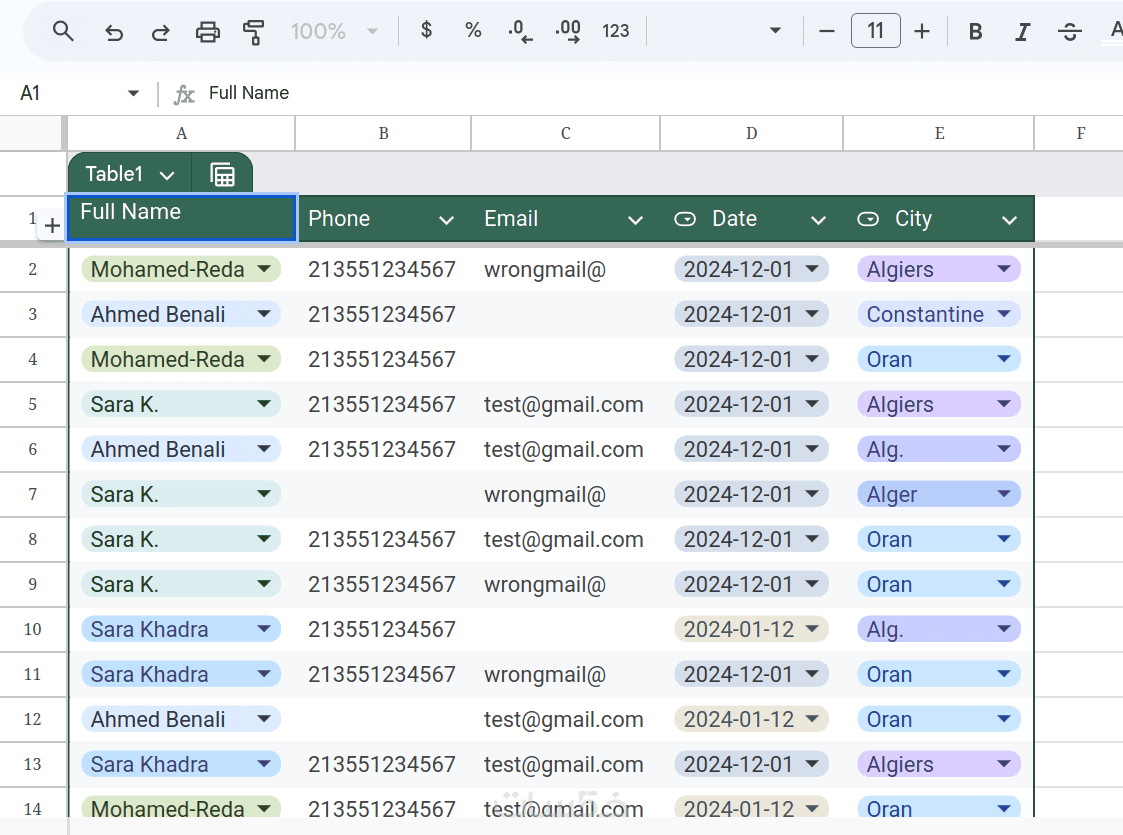Expand the Table1 name dropdown

(x=167, y=175)
